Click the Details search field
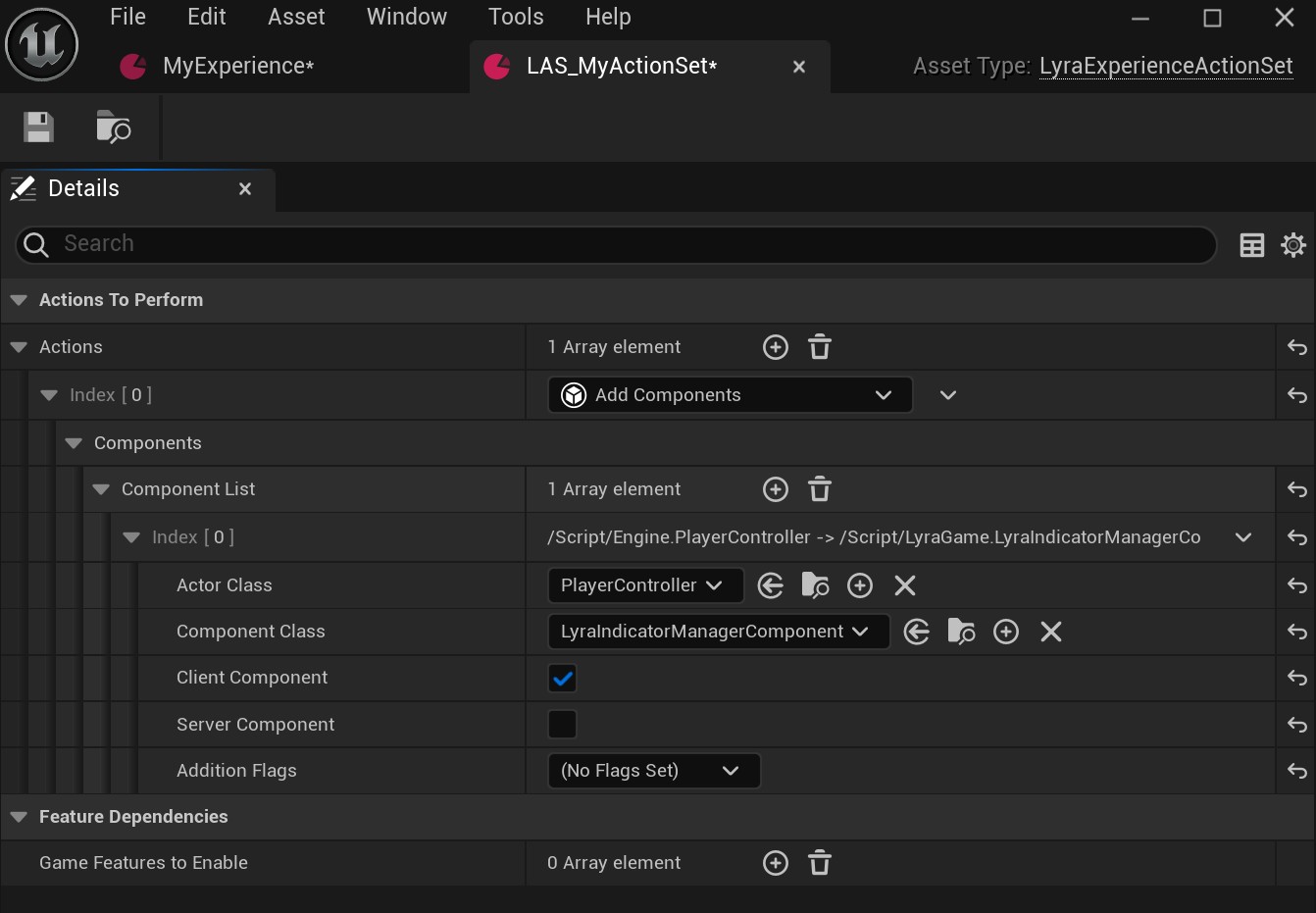Viewport: 1316px width, 913px height. 628,244
